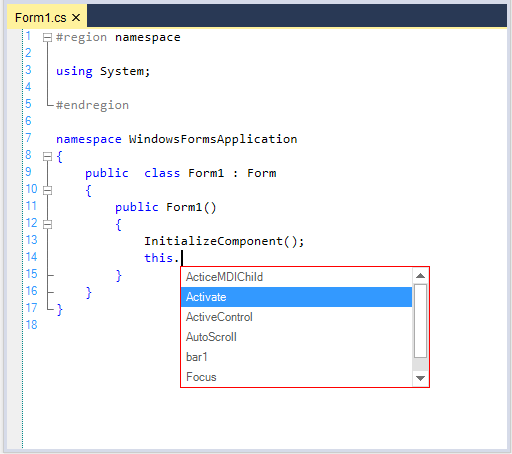Viewport: 512px width, 454px height.
Task: Click the autocomplete list scroll up arrow
Action: pos(420,276)
